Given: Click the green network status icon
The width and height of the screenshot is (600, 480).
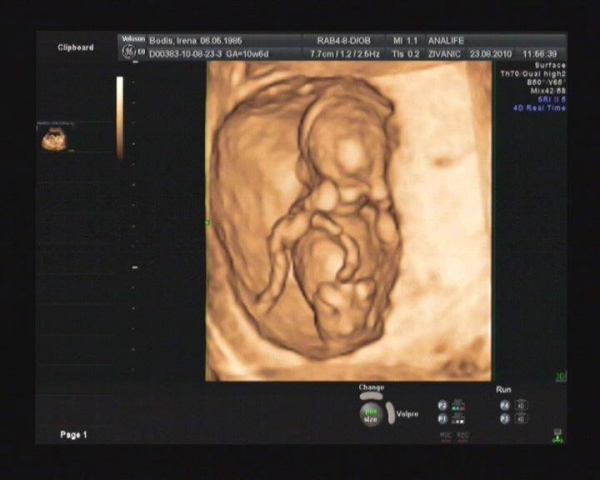Looking at the screenshot, I should [556, 435].
